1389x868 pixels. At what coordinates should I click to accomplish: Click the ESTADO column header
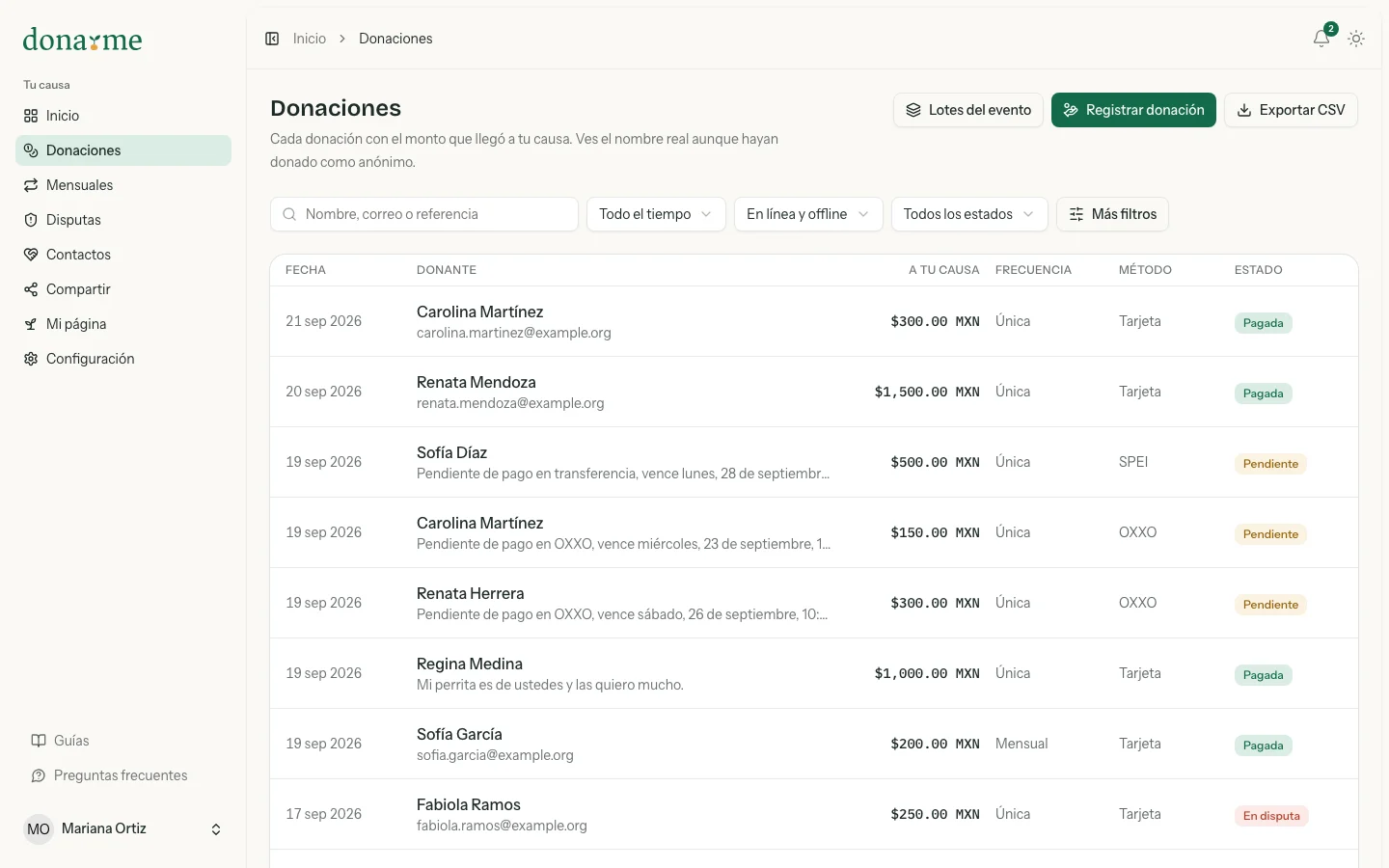pyautogui.click(x=1259, y=270)
